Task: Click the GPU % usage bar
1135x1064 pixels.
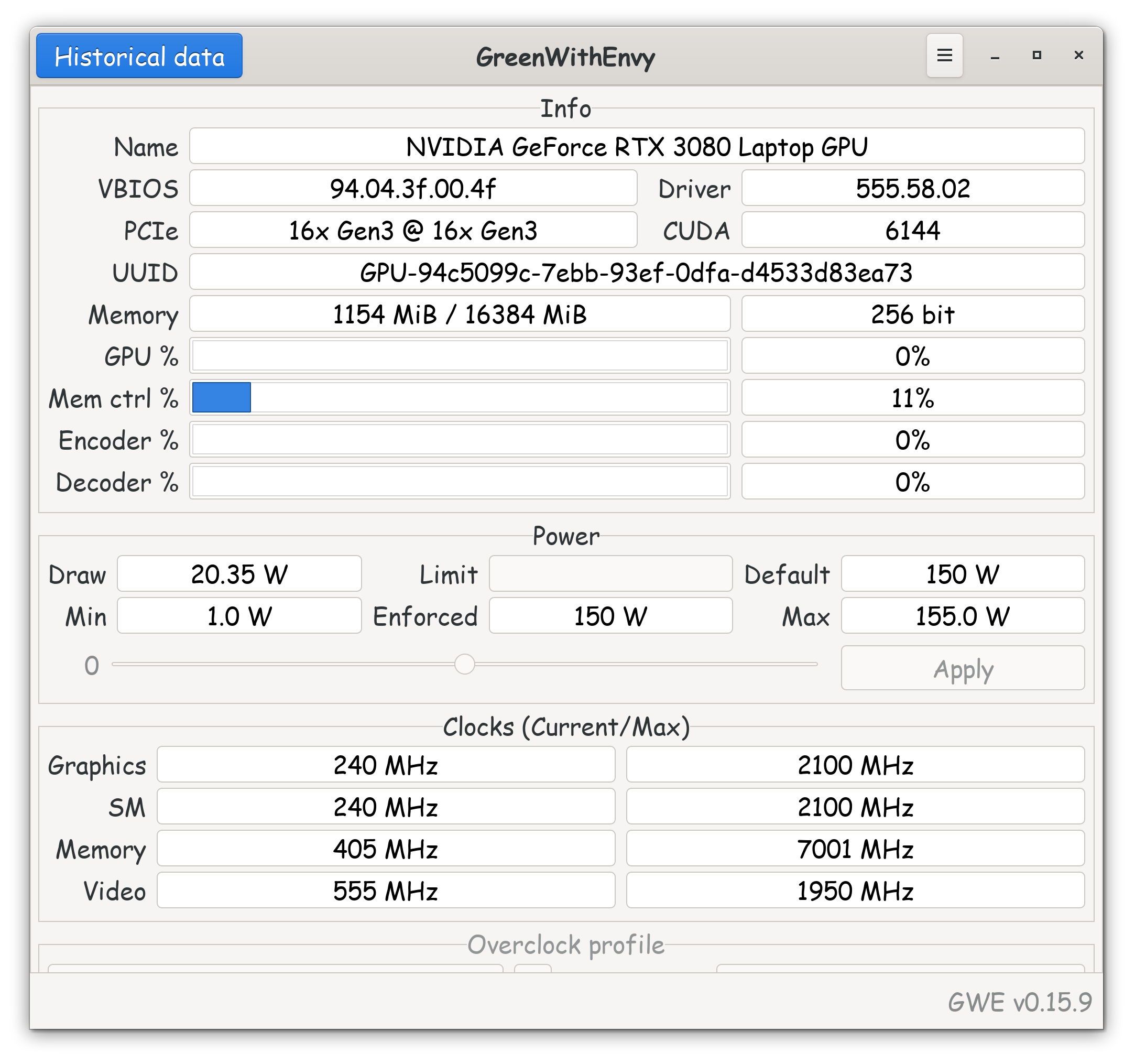Action: pyautogui.click(x=460, y=356)
